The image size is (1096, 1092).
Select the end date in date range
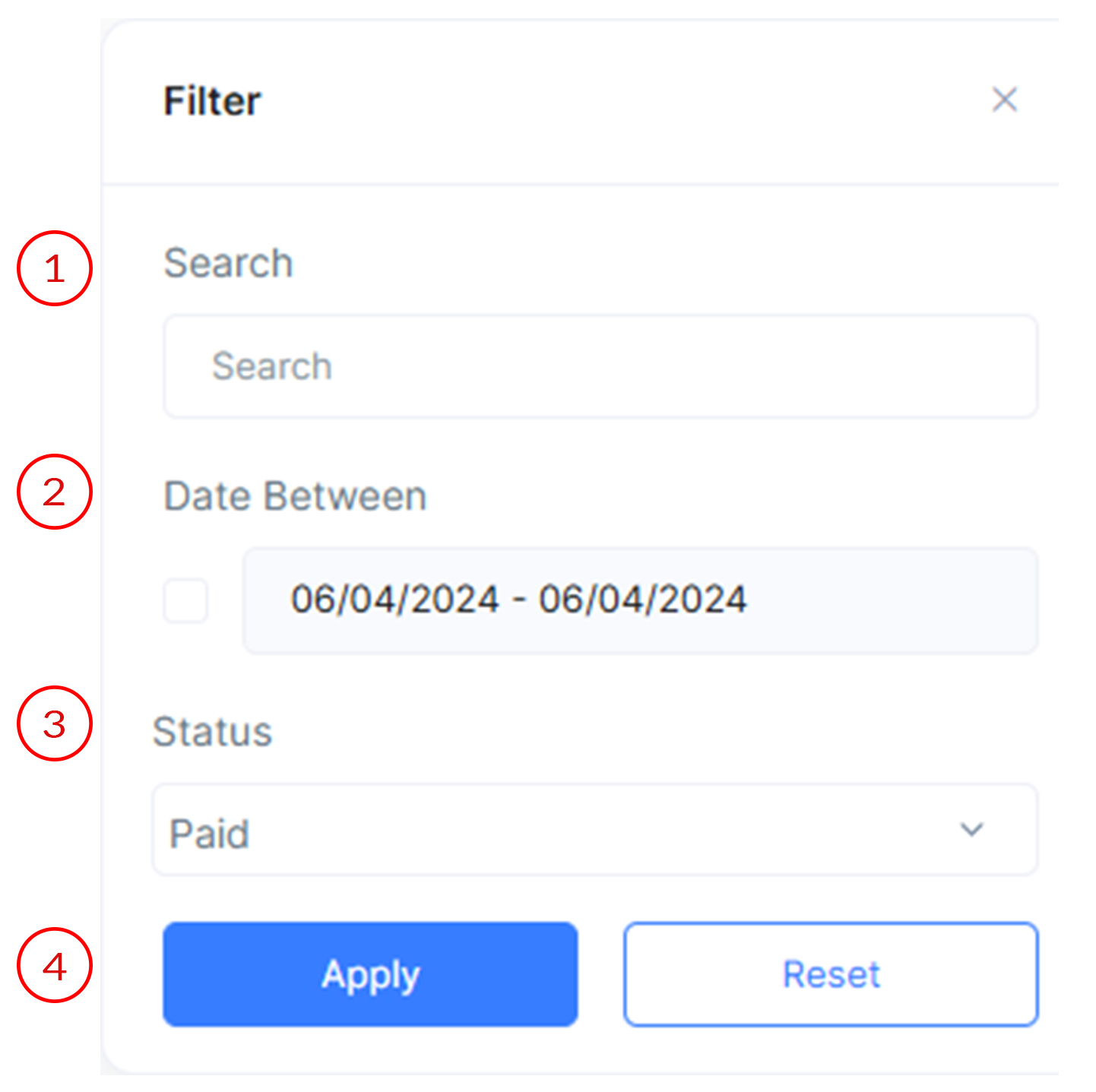[642, 599]
